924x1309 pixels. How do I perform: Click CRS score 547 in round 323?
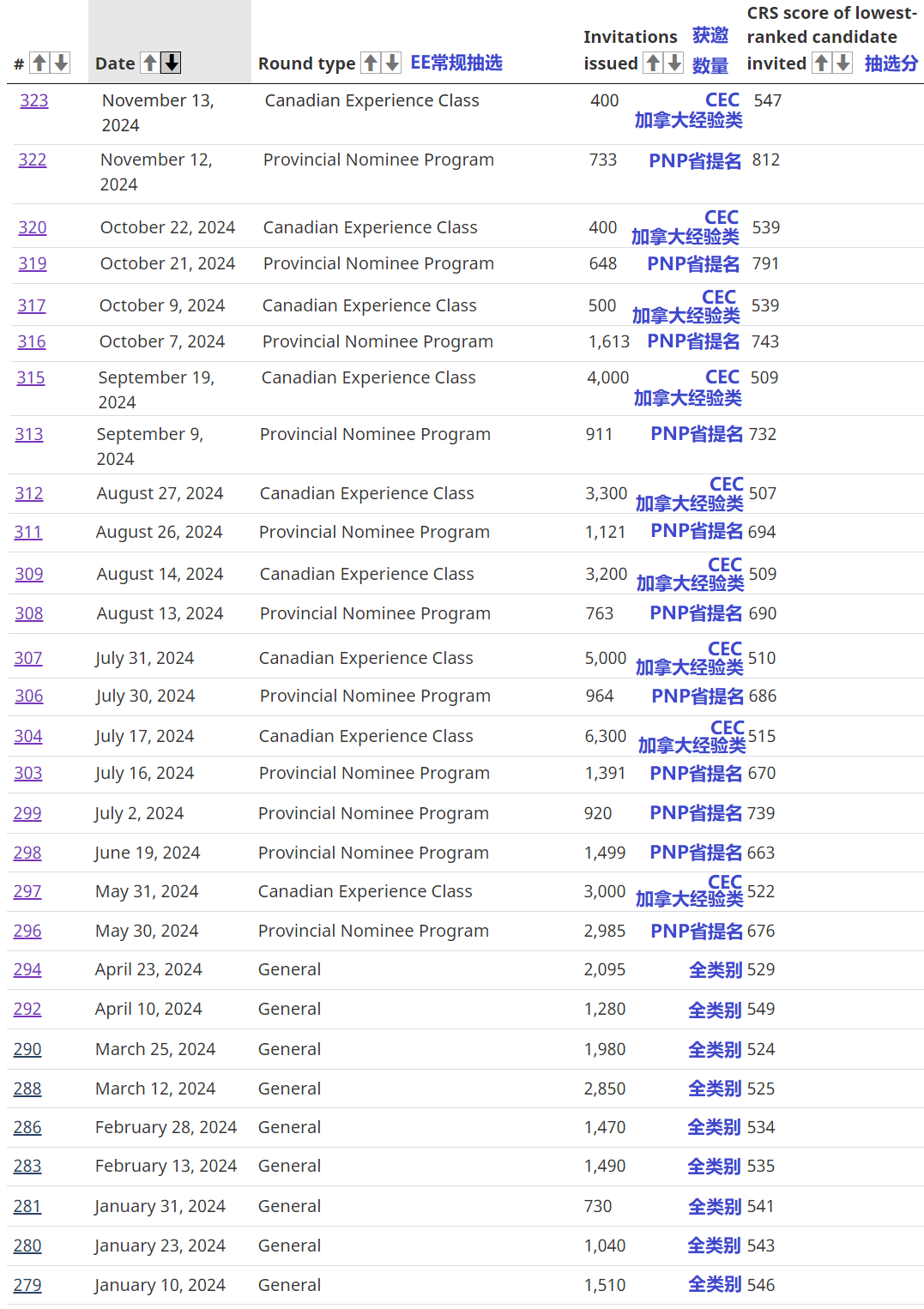(768, 100)
